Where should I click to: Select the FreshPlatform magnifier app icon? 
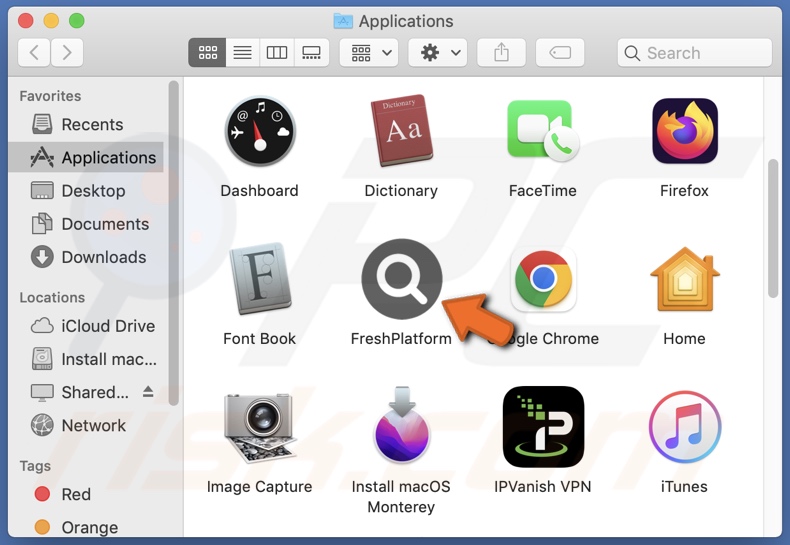coord(402,279)
